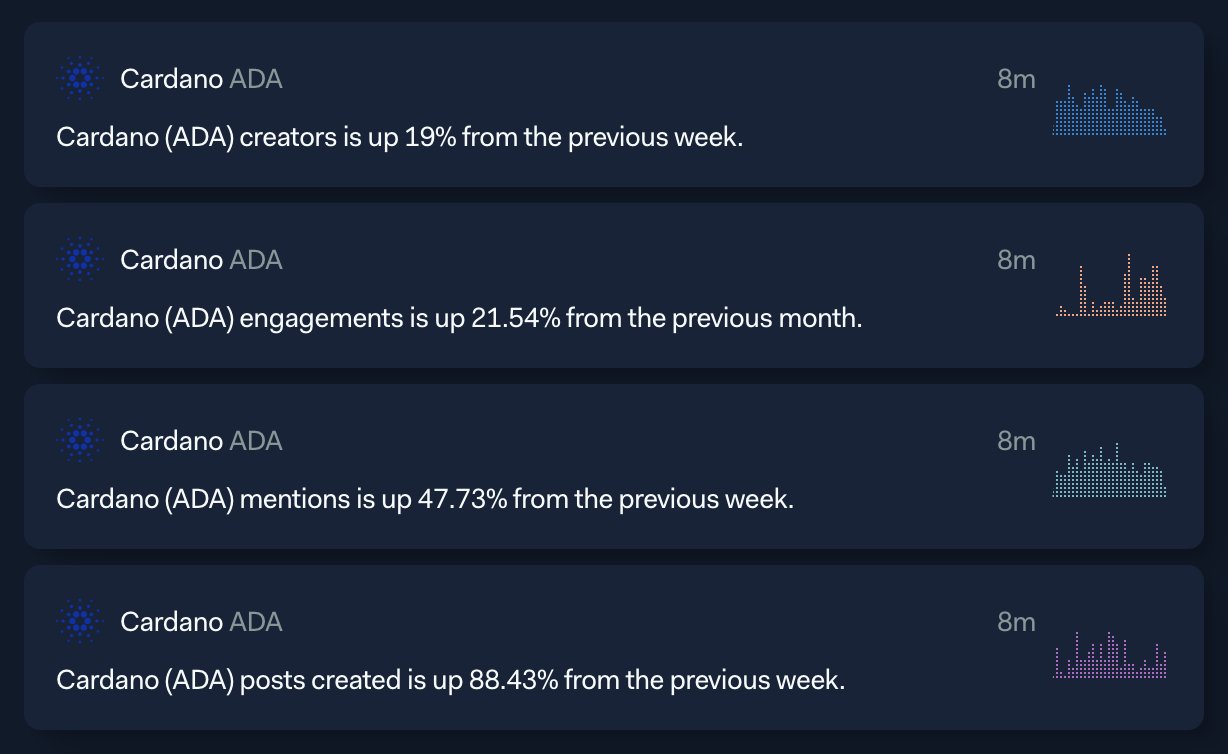Select the Cardano name in the mentions alert

(x=171, y=440)
